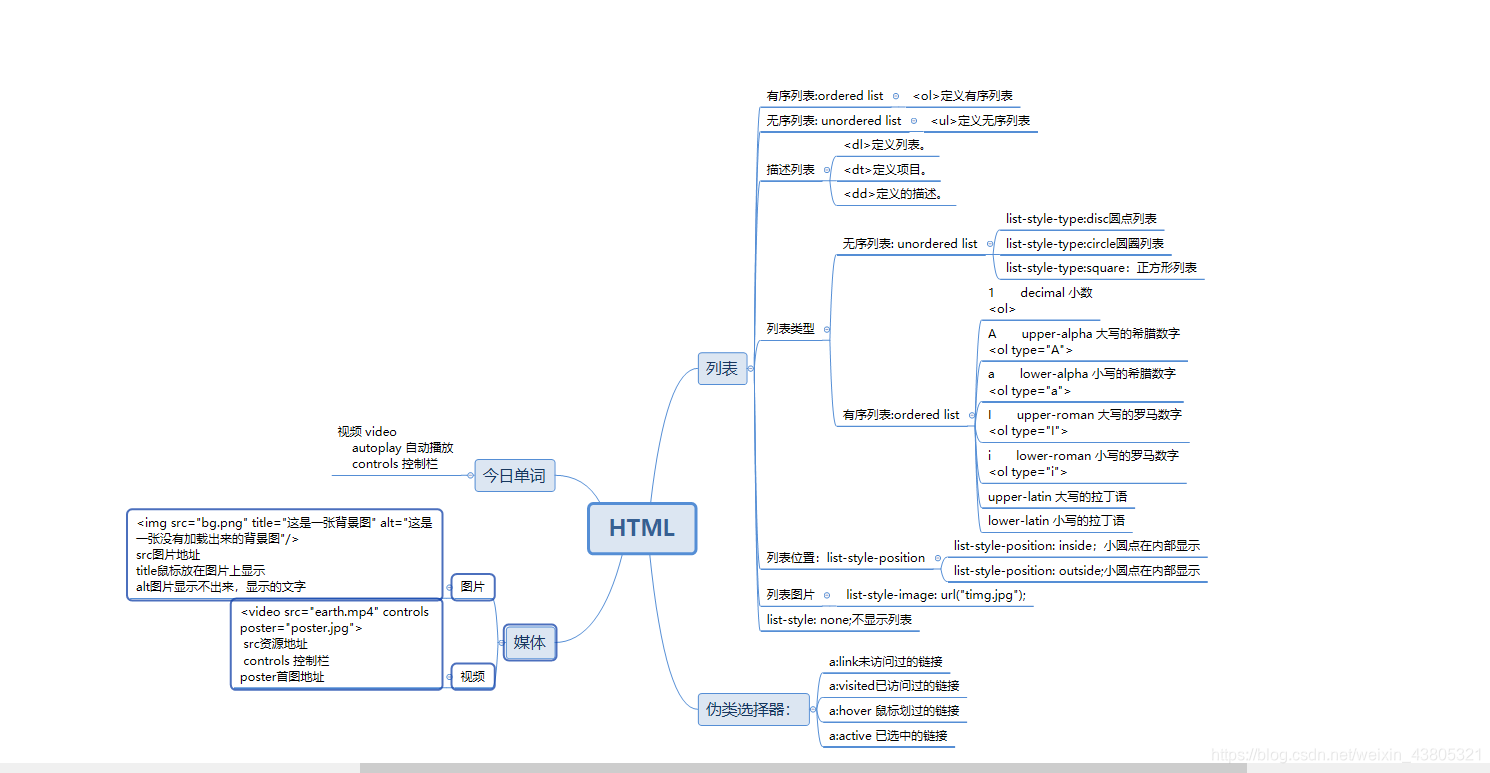The image size is (1490, 773).
Task: Click the upper-roman 大写的罗马数字 node
Action: [x=1085, y=423]
